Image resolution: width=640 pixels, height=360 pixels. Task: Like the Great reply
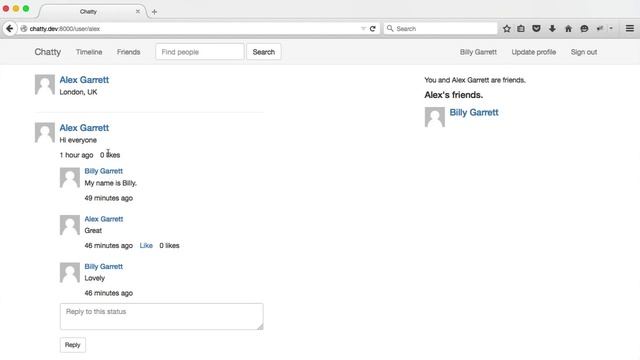click(146, 245)
